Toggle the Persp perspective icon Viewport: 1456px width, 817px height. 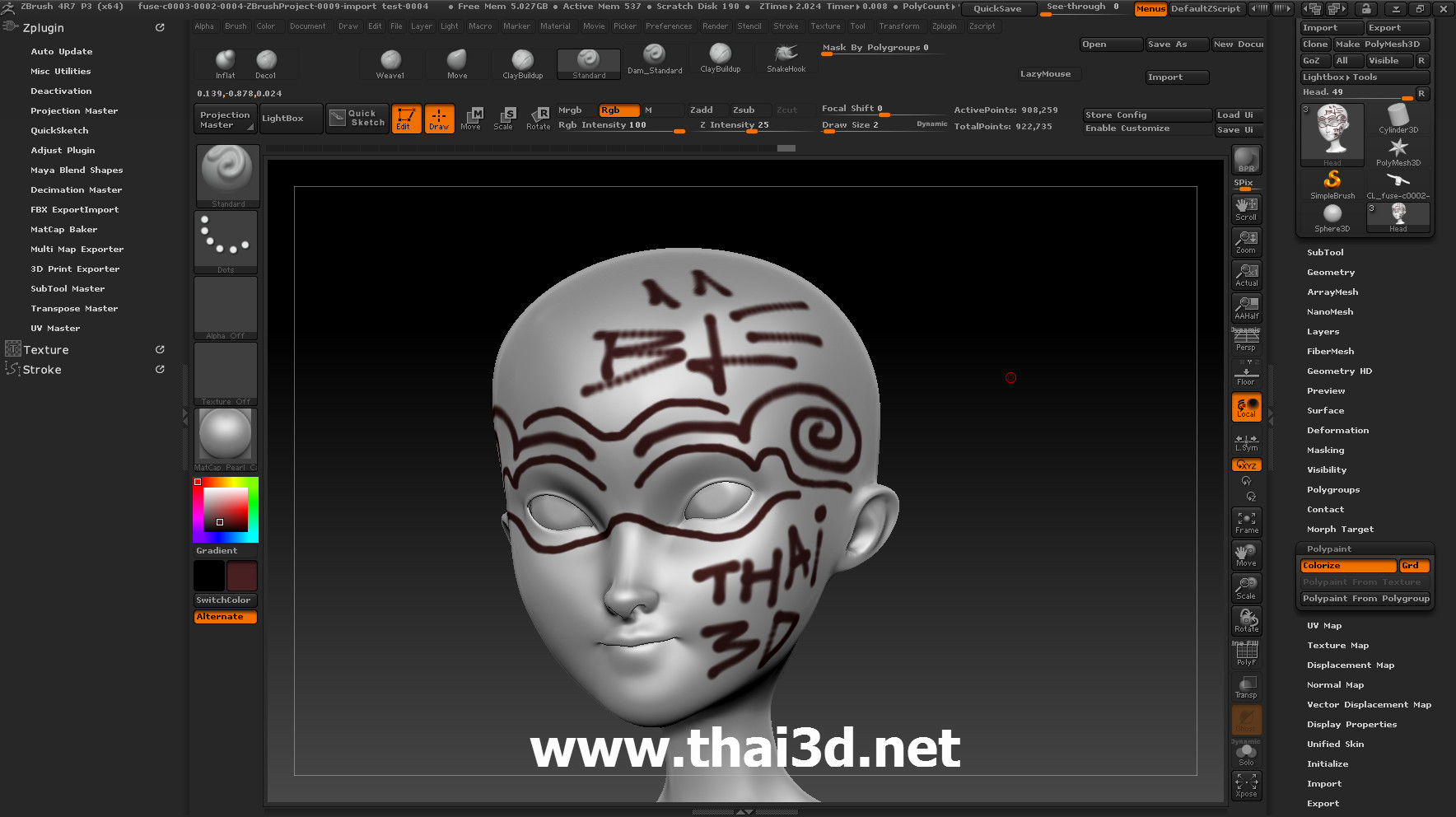(x=1246, y=339)
